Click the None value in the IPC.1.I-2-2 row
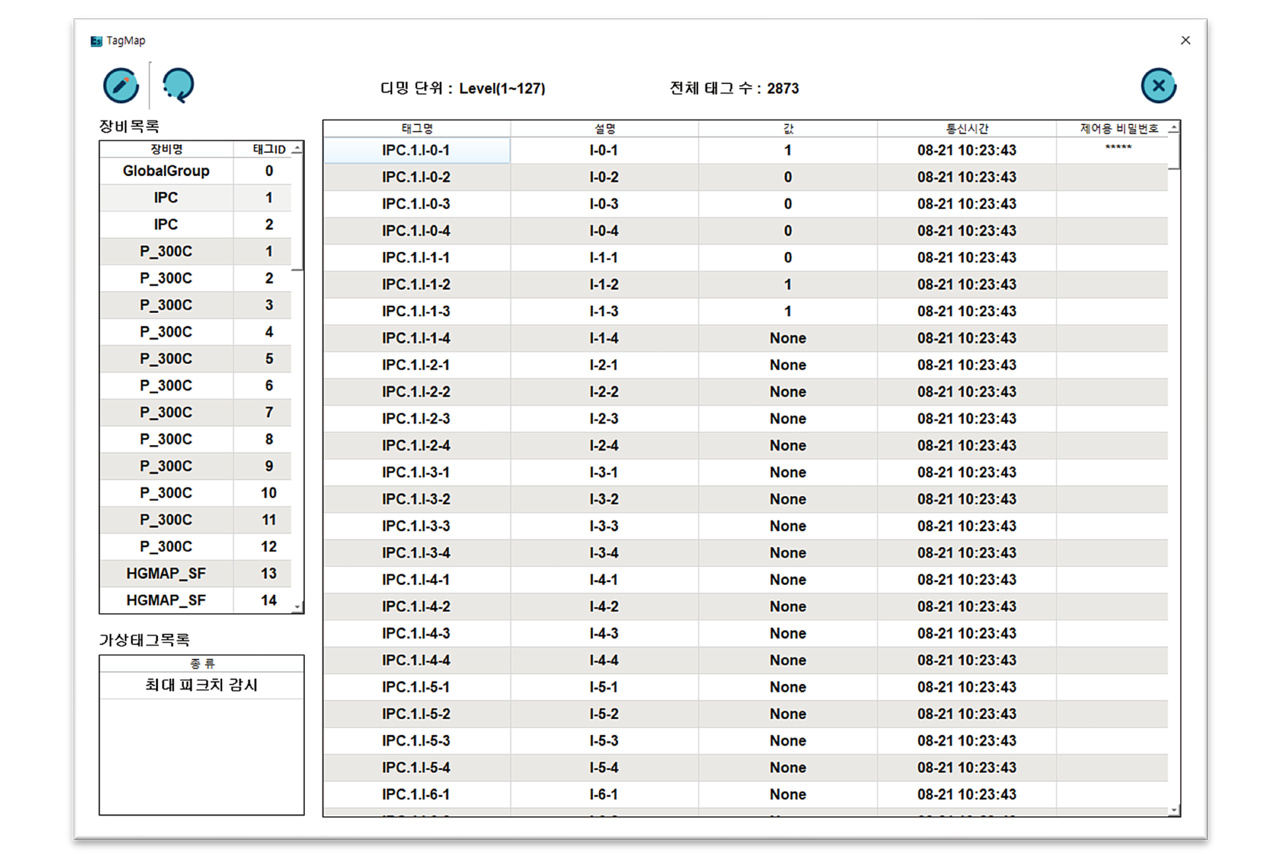Screen dimensions: 1280x854 pos(788,392)
